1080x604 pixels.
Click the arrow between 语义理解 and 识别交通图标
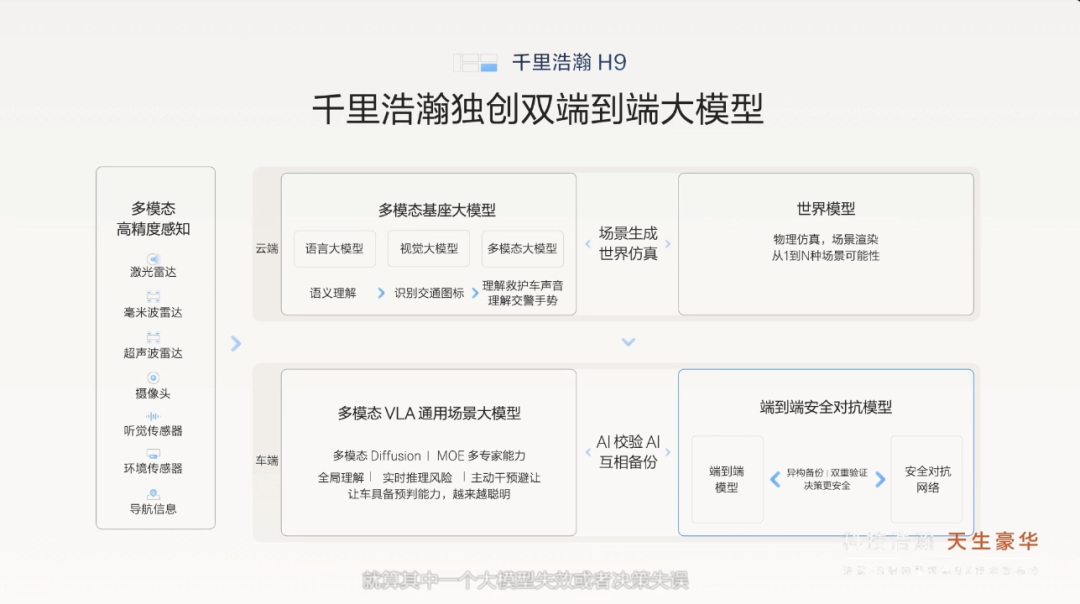point(382,293)
